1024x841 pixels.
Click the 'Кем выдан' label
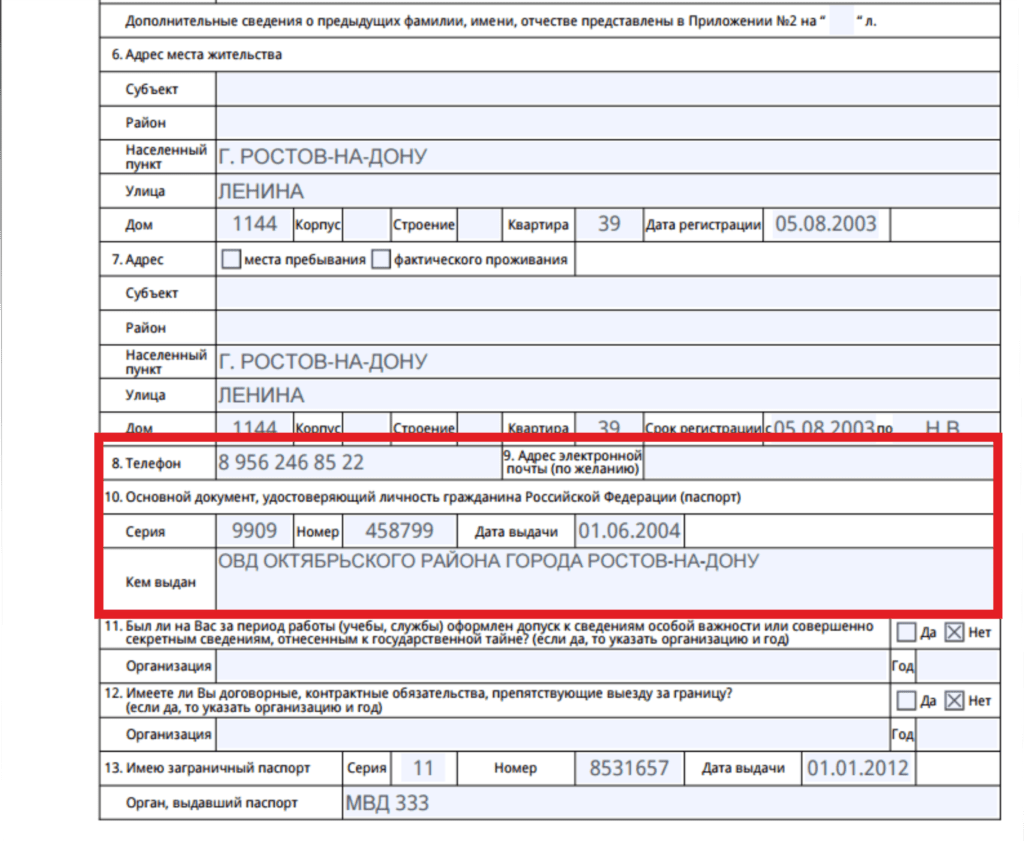tap(161, 582)
